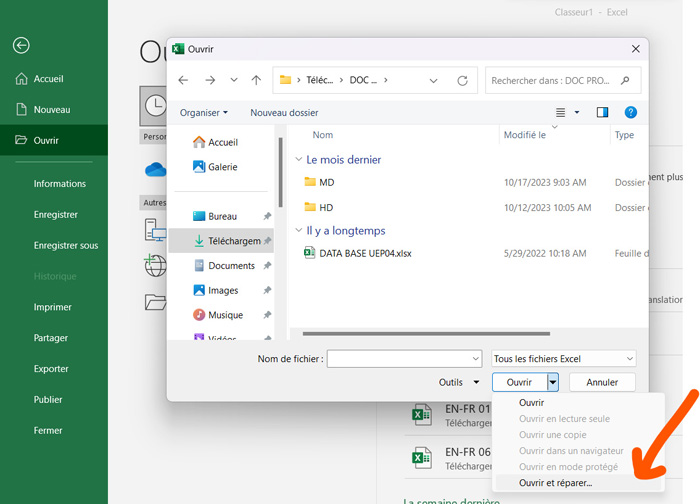Go to Accueil in Excel sidebar

pos(48,79)
